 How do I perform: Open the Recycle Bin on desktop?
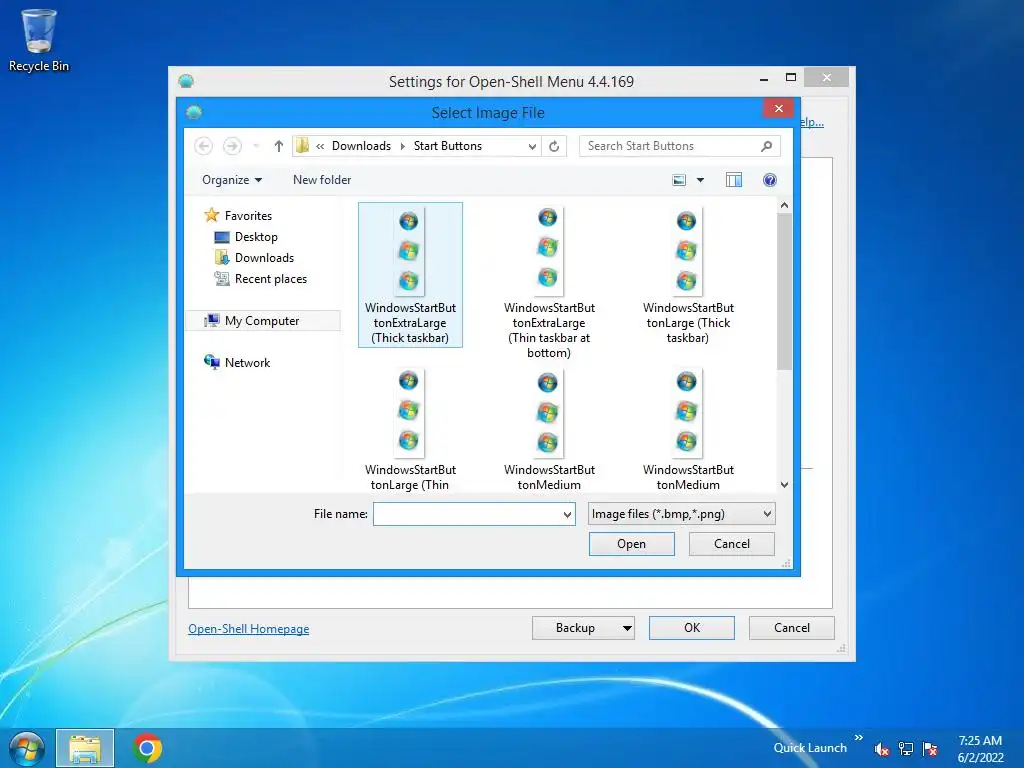[x=39, y=40]
